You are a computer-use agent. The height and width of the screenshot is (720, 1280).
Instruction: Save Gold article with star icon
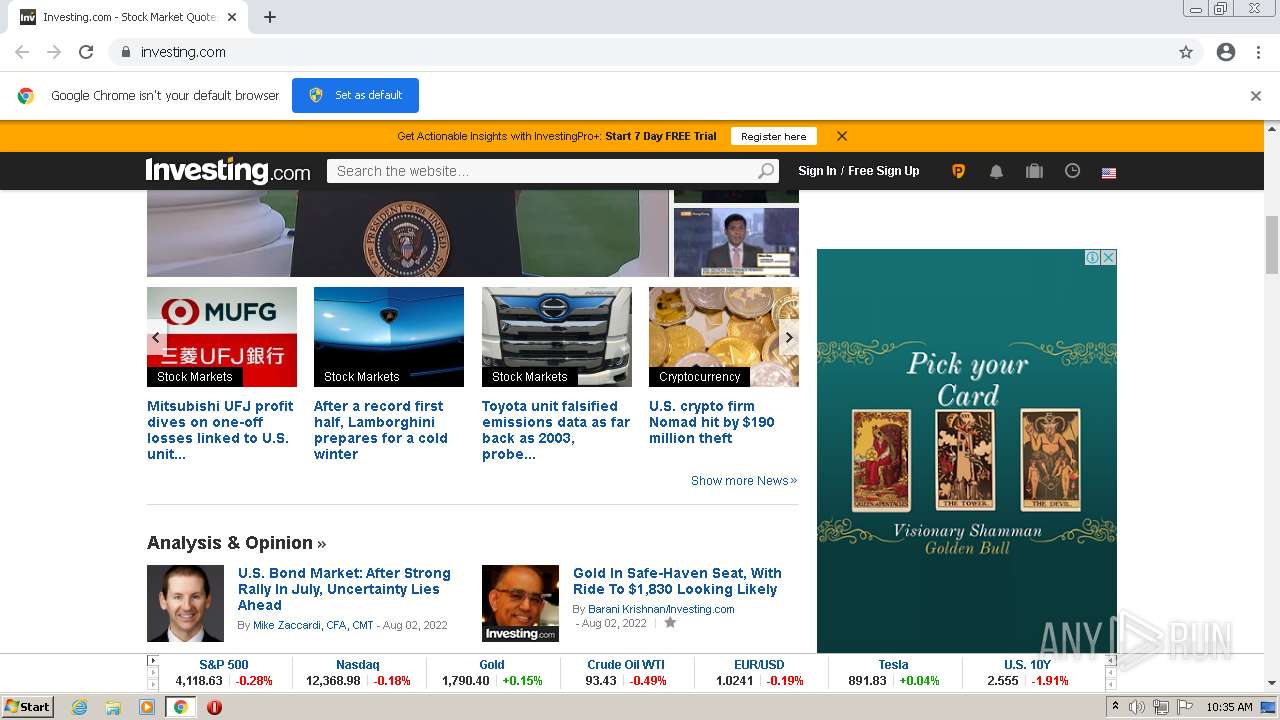[670, 623]
